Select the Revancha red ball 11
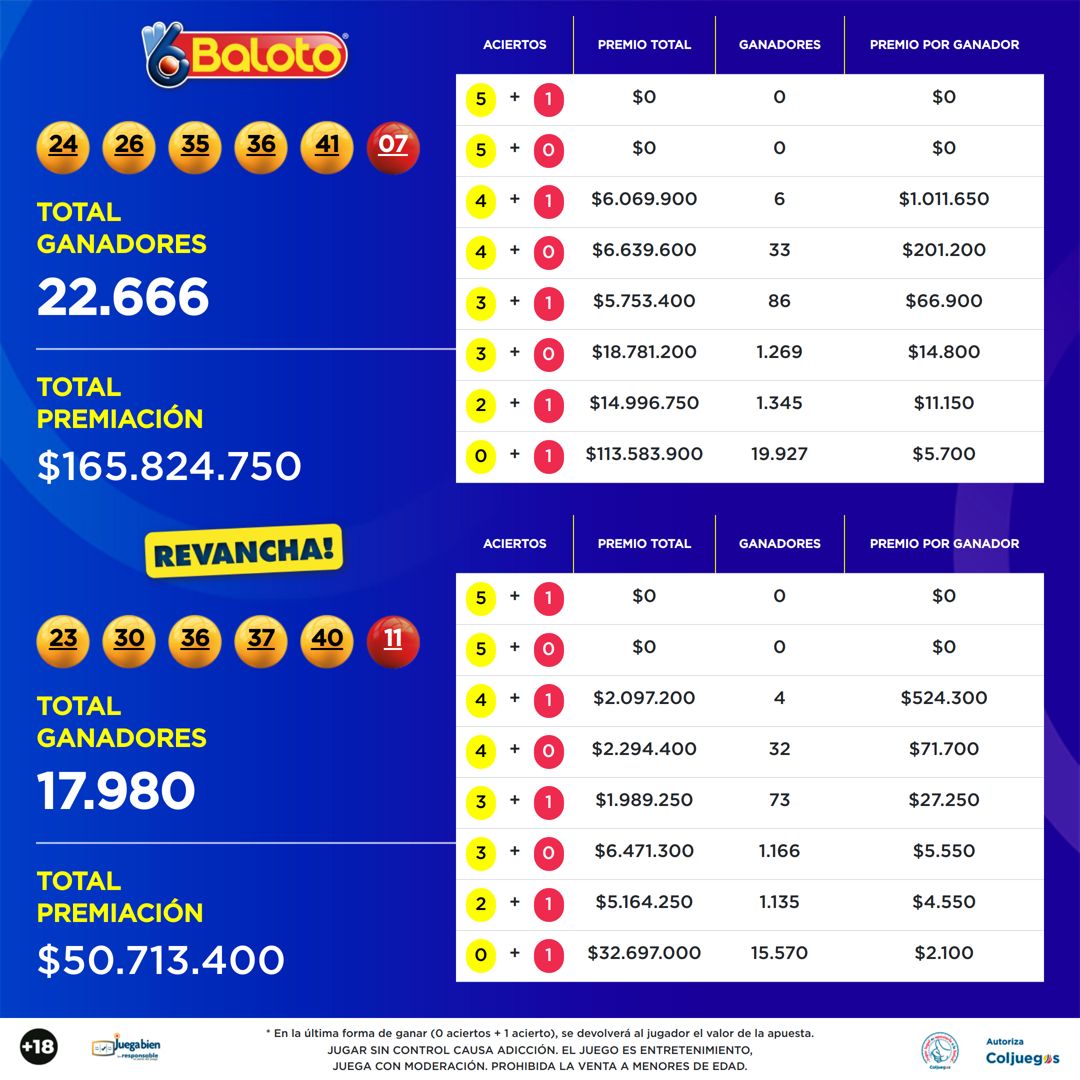 click(393, 641)
